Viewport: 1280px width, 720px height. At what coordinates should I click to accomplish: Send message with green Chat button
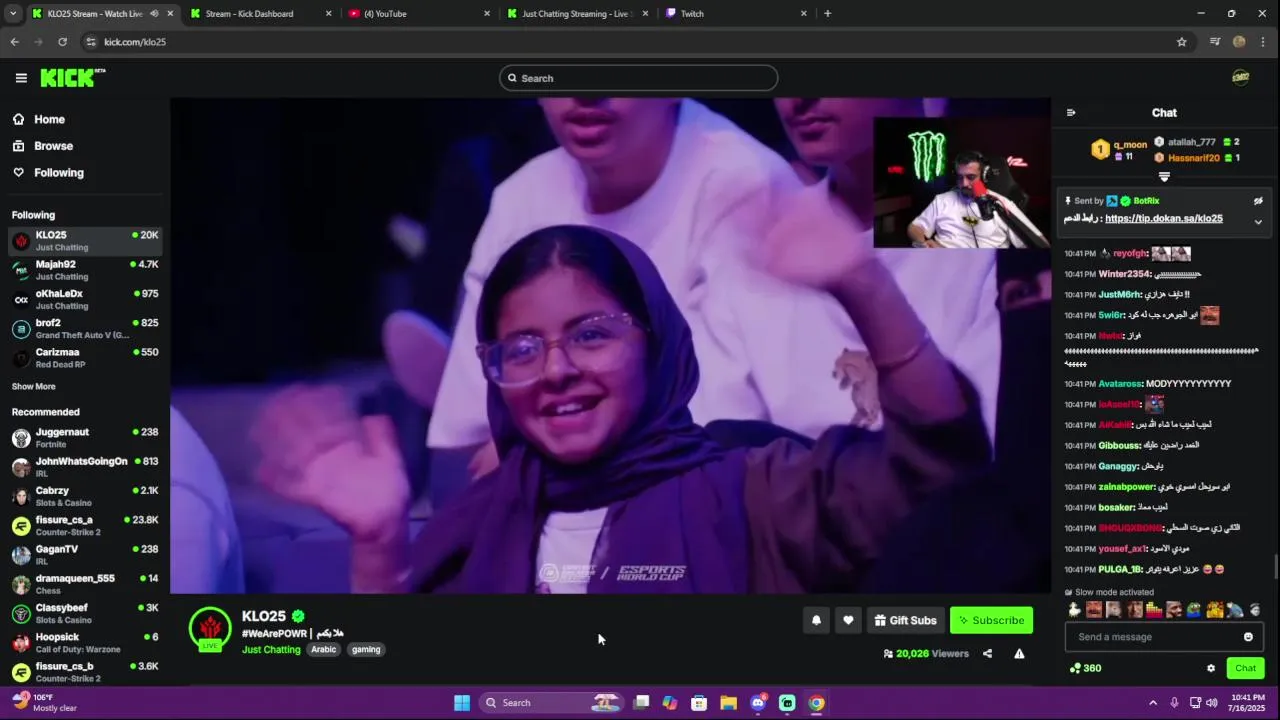tap(1245, 668)
